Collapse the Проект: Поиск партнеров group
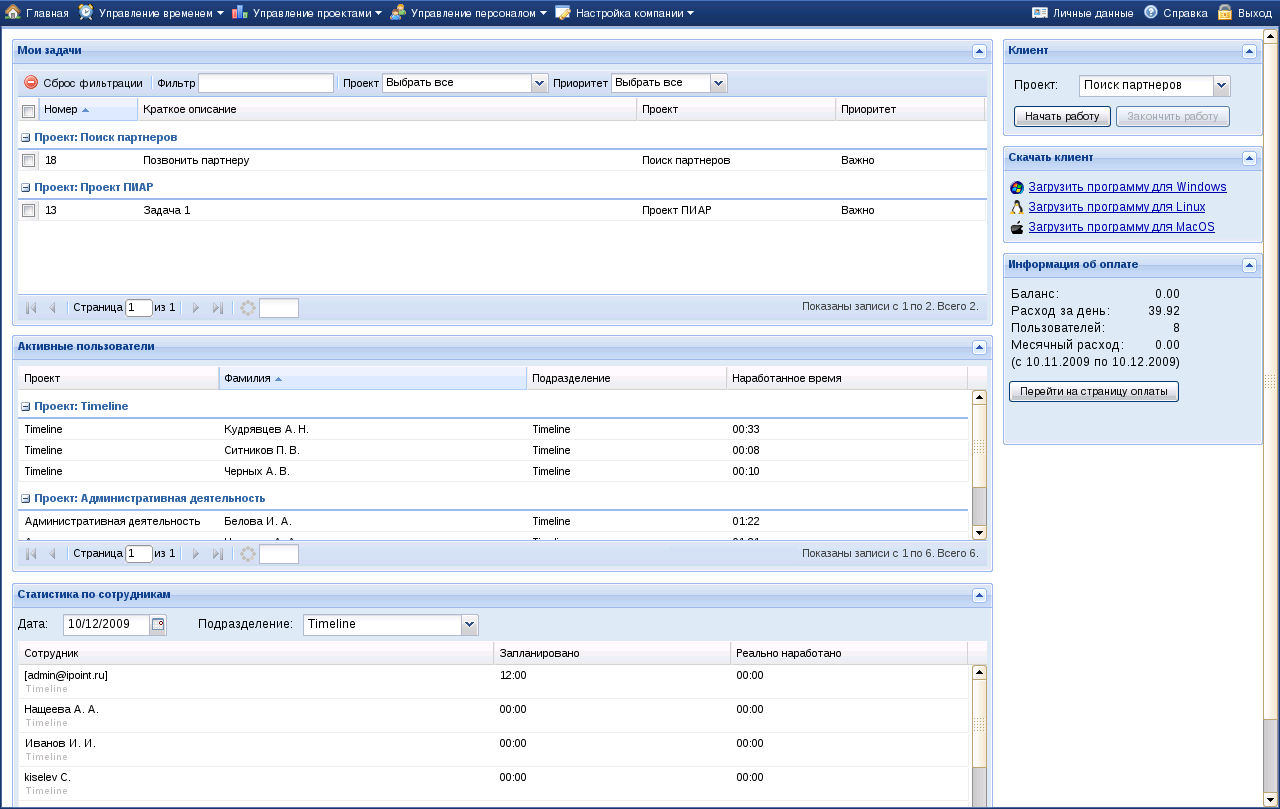The height and width of the screenshot is (809, 1280). click(x=26, y=137)
